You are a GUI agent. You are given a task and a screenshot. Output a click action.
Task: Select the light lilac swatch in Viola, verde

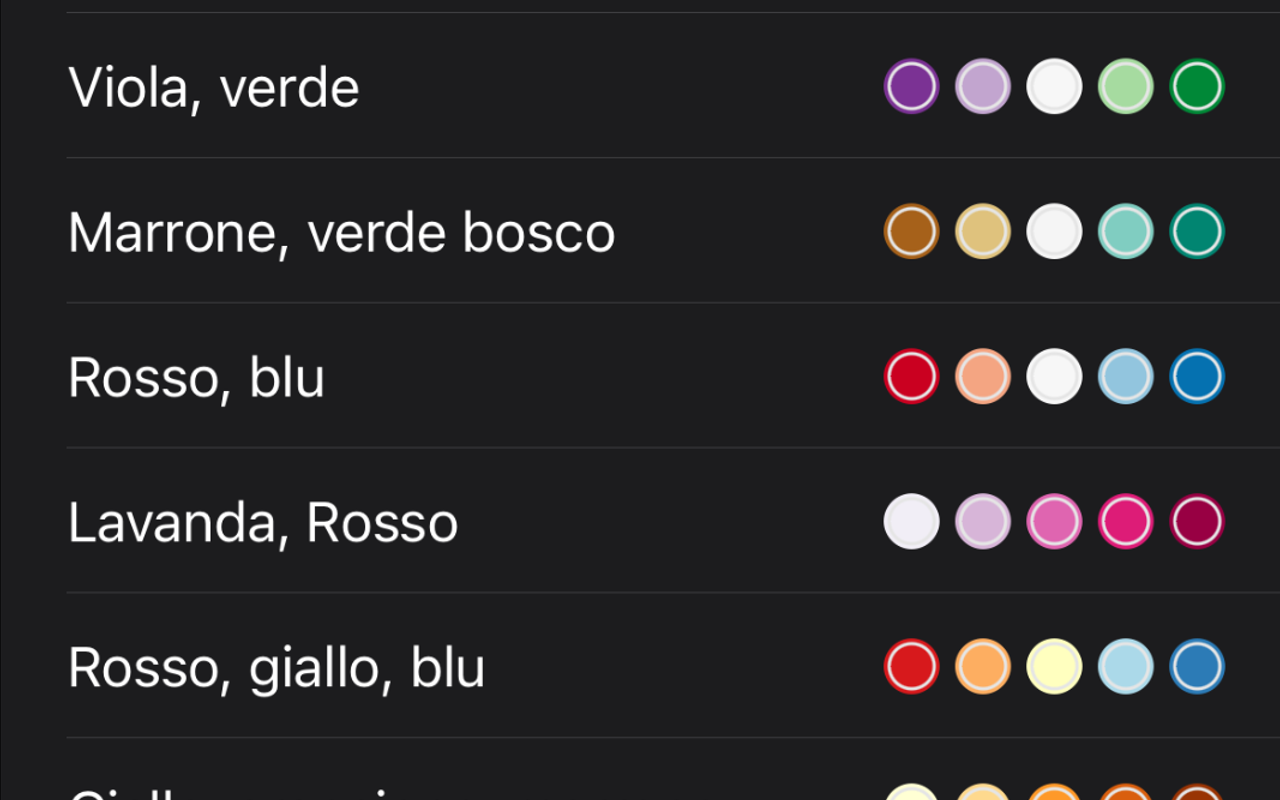pyautogui.click(x=982, y=87)
